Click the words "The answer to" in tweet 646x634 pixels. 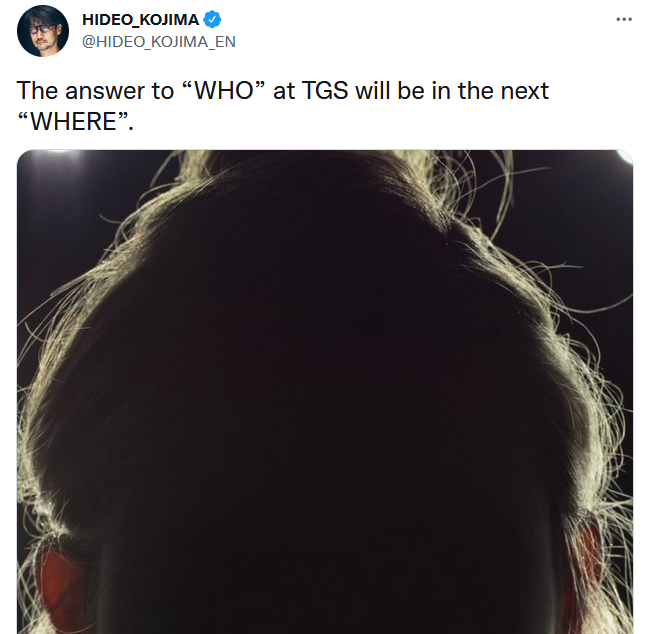(95, 91)
